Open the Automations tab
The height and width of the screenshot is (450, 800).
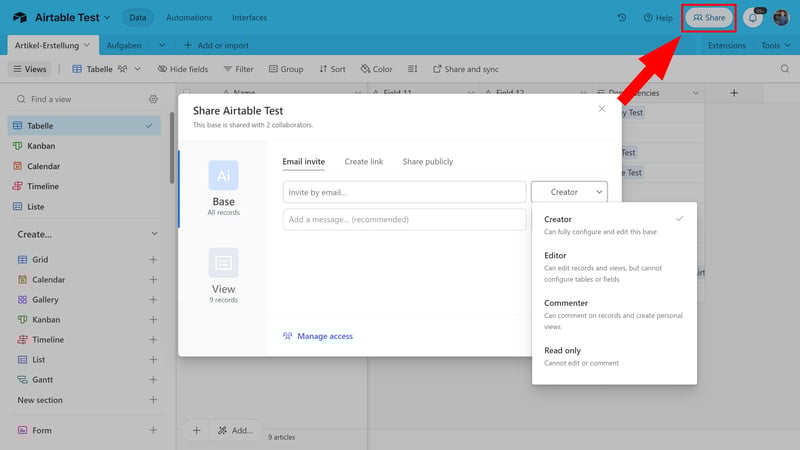point(189,17)
